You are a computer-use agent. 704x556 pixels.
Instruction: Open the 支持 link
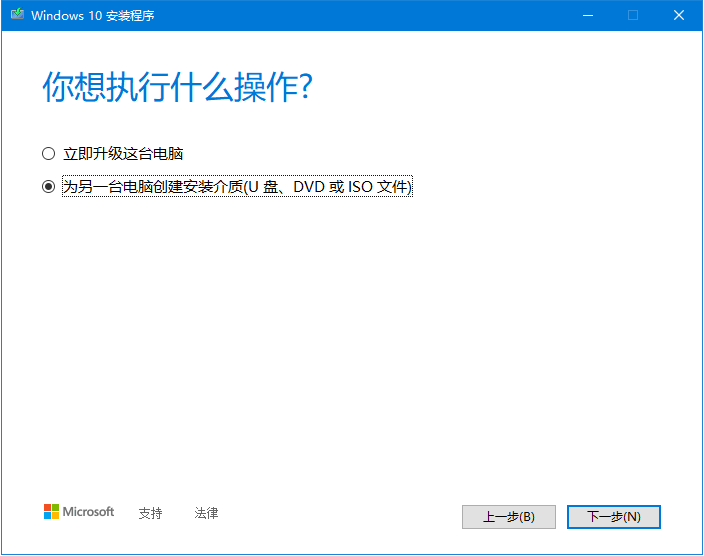pos(150,513)
